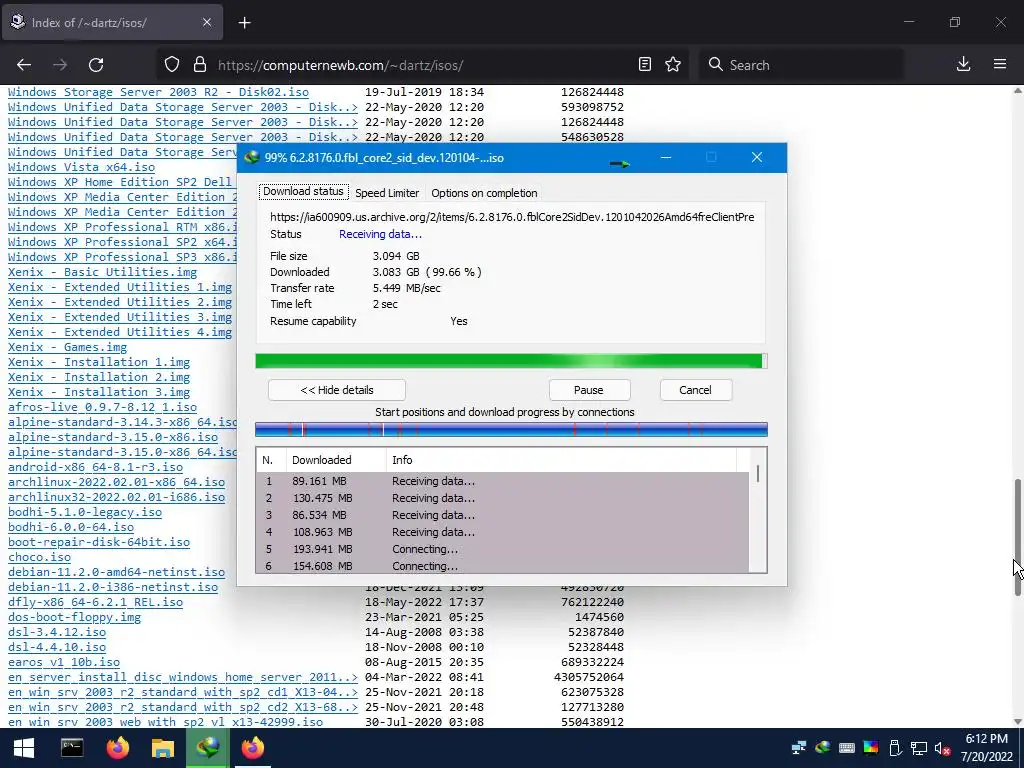The width and height of the screenshot is (1024, 768).
Task: Select connection row 1 with 89.161 MB
Action: [503, 481]
